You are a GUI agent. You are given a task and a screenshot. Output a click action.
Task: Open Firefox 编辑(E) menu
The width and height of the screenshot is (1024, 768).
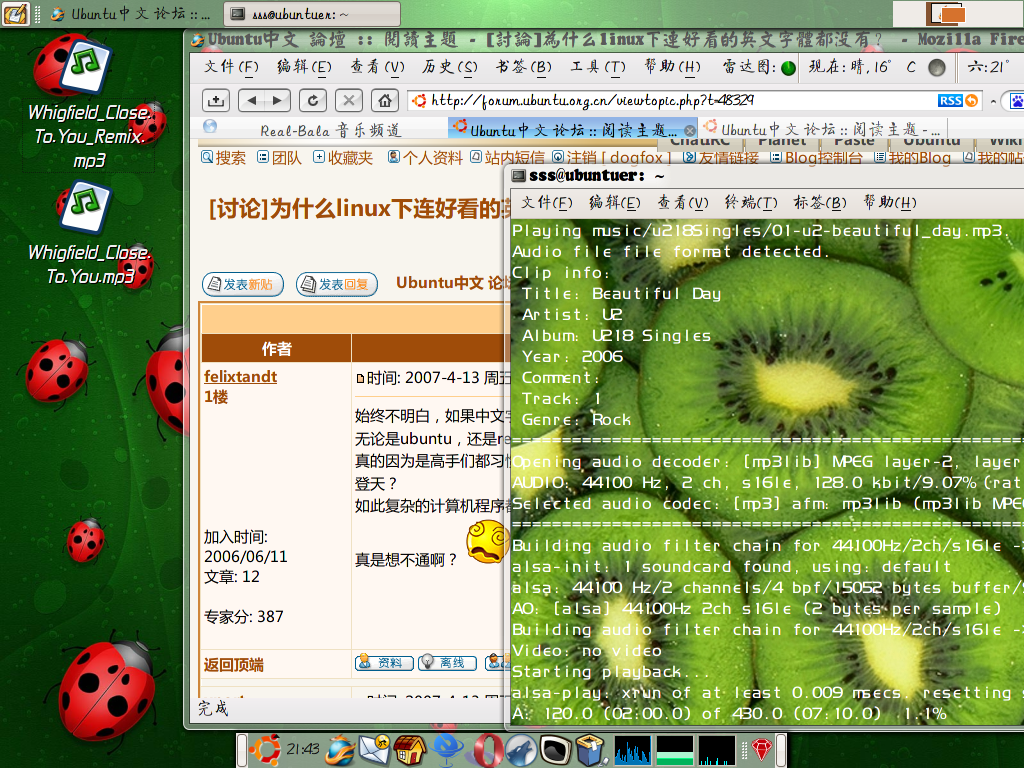coord(304,67)
